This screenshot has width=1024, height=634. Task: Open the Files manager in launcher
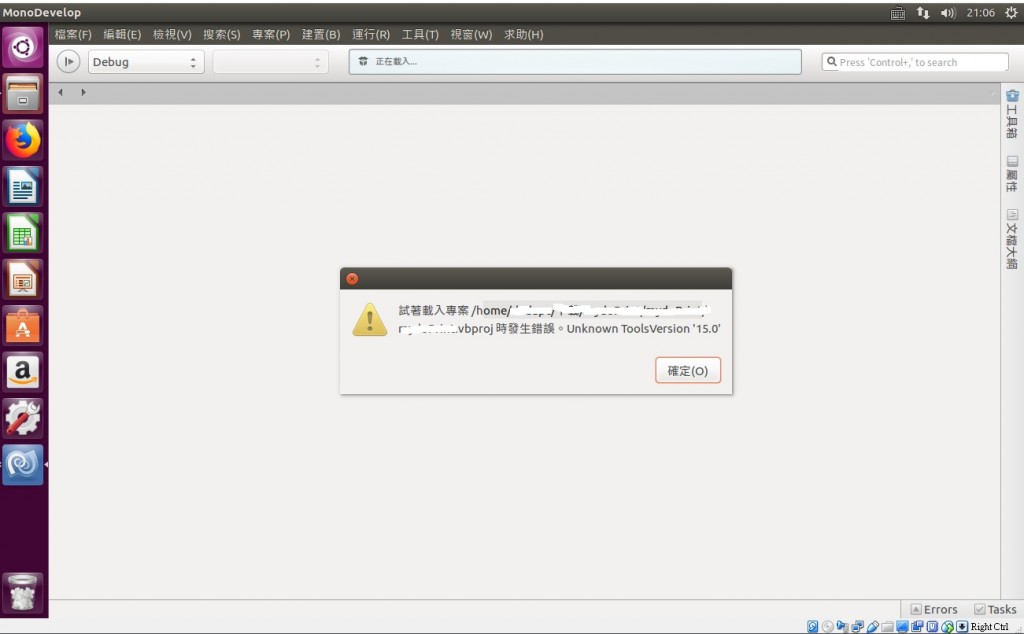coord(23,93)
